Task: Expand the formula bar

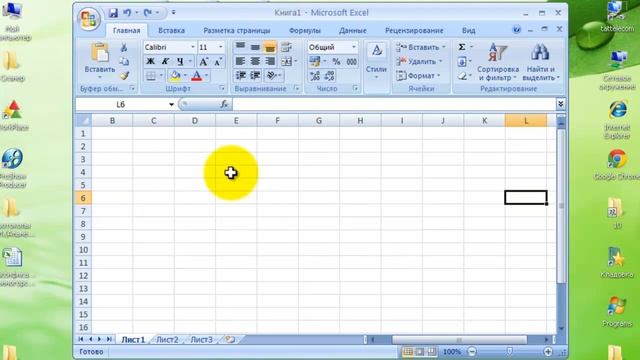Action: pos(560,104)
